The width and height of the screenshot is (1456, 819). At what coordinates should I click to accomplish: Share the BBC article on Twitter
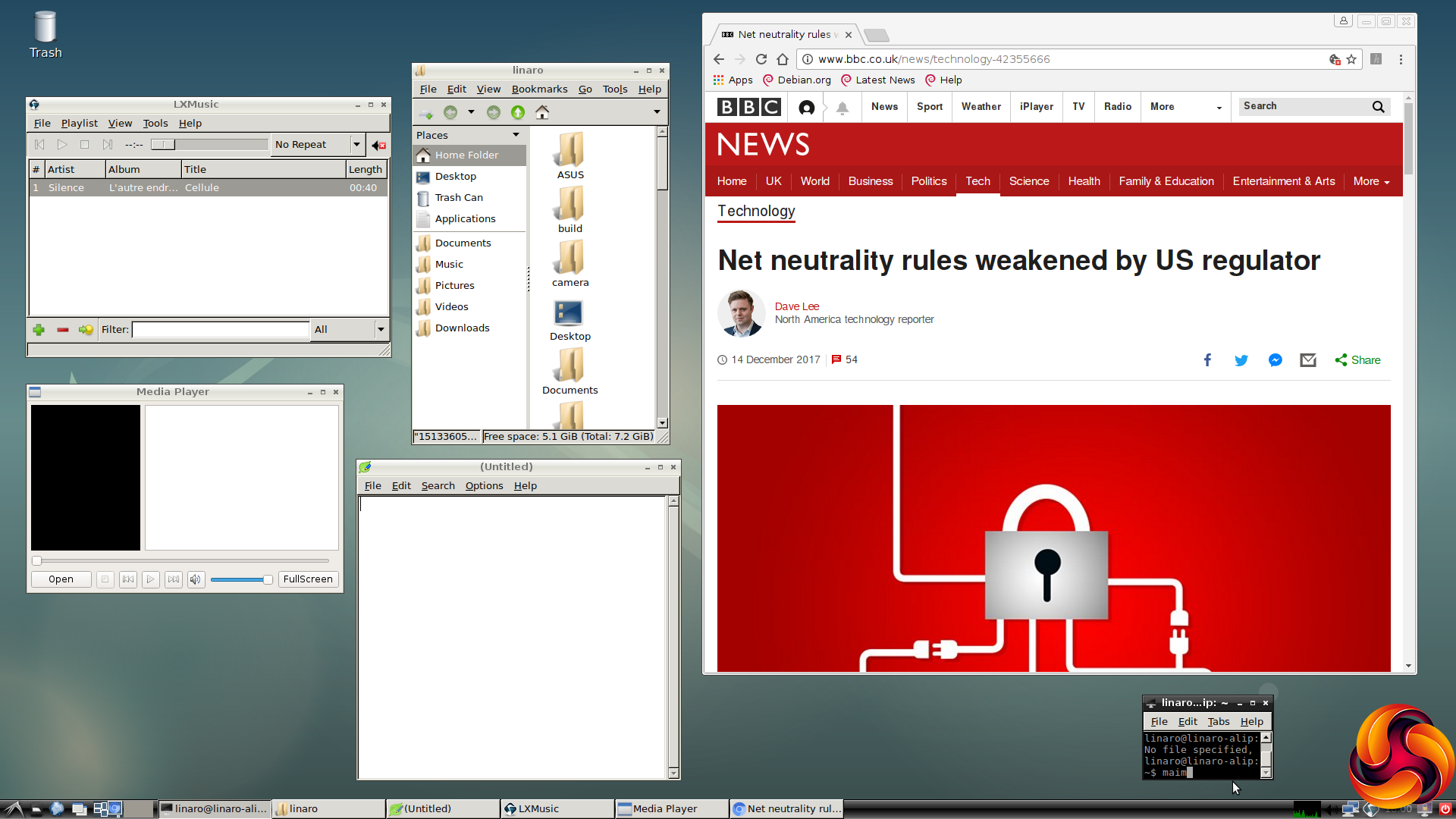coord(1241,360)
